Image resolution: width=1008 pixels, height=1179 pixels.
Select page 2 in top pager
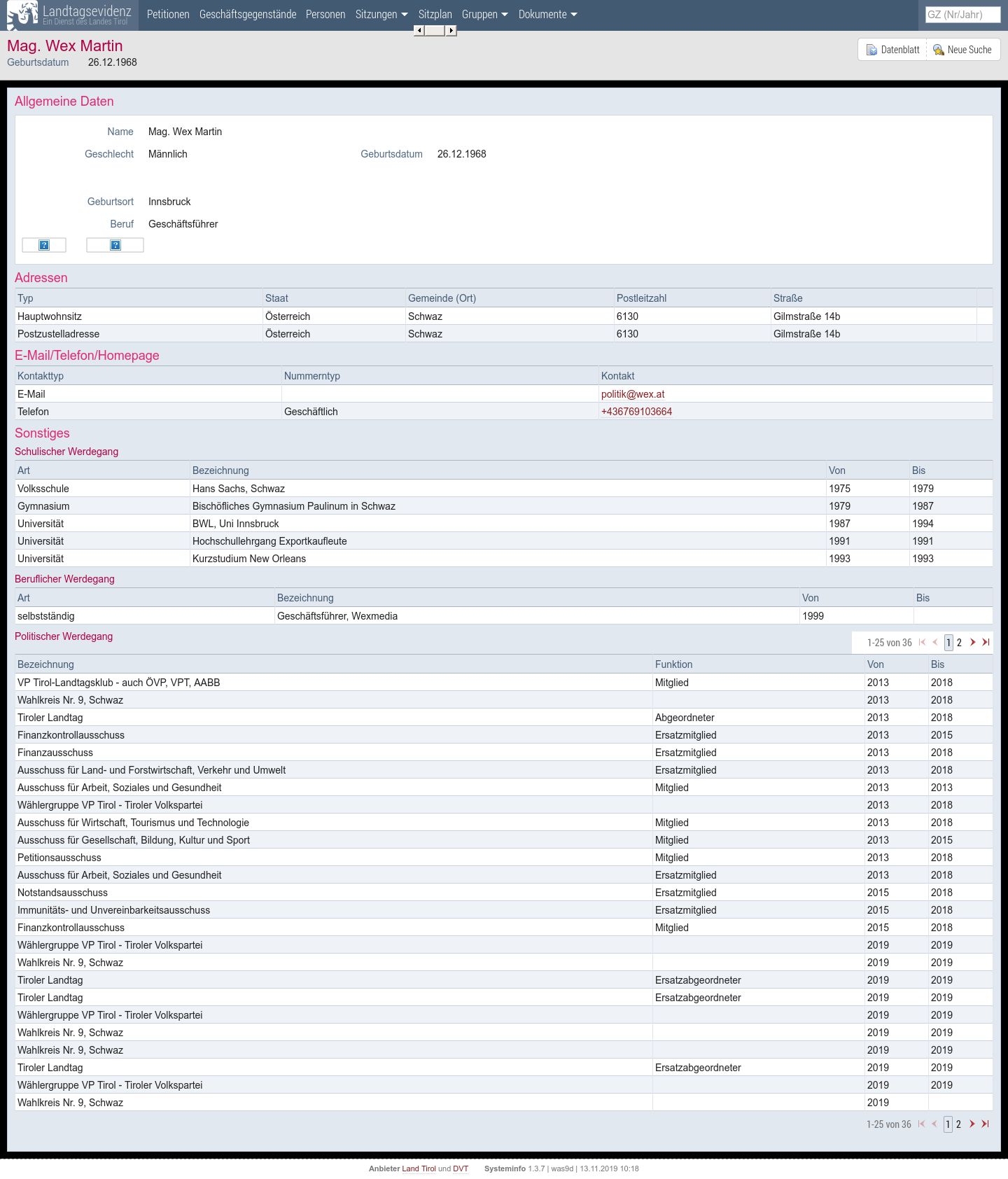point(959,643)
